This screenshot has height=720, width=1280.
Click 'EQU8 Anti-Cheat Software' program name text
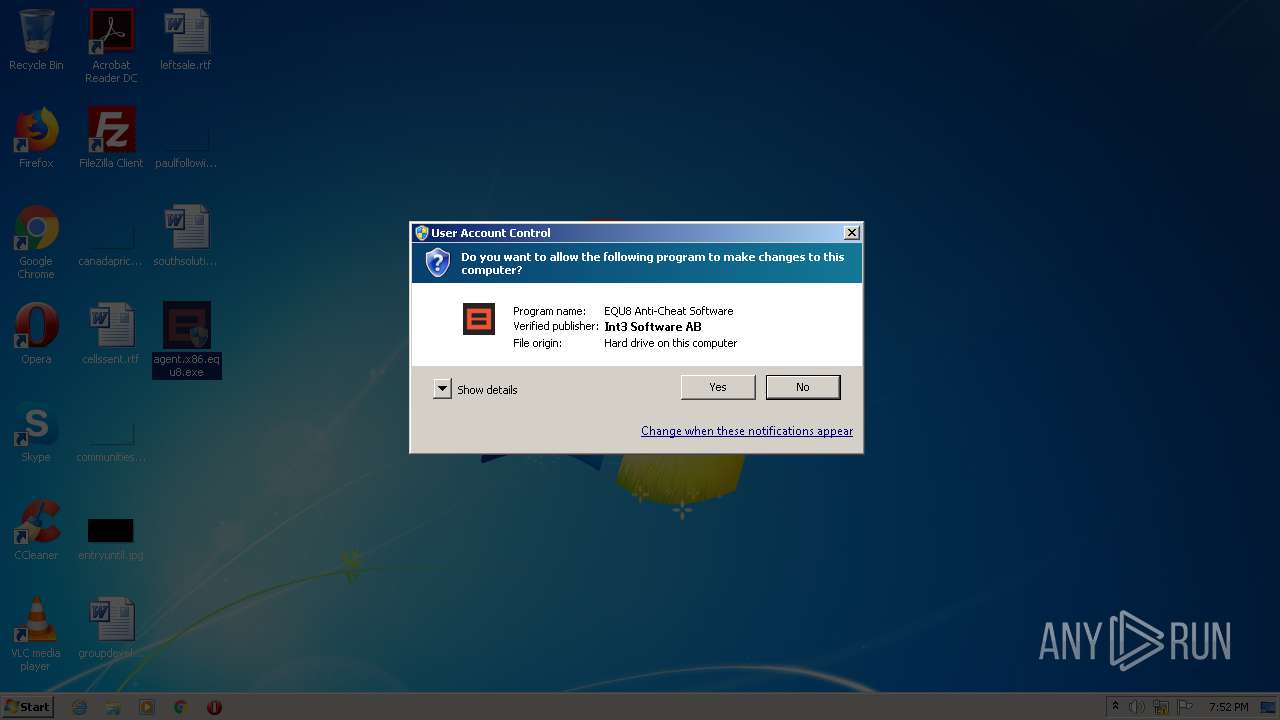pos(669,311)
